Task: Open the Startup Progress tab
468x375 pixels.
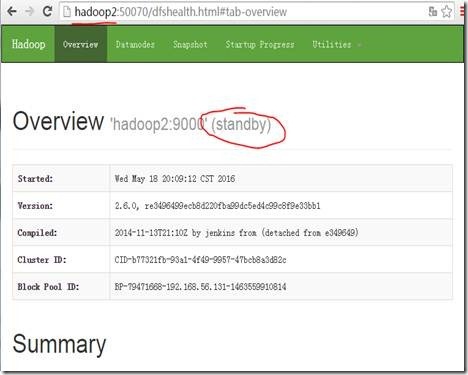Action: (260, 44)
